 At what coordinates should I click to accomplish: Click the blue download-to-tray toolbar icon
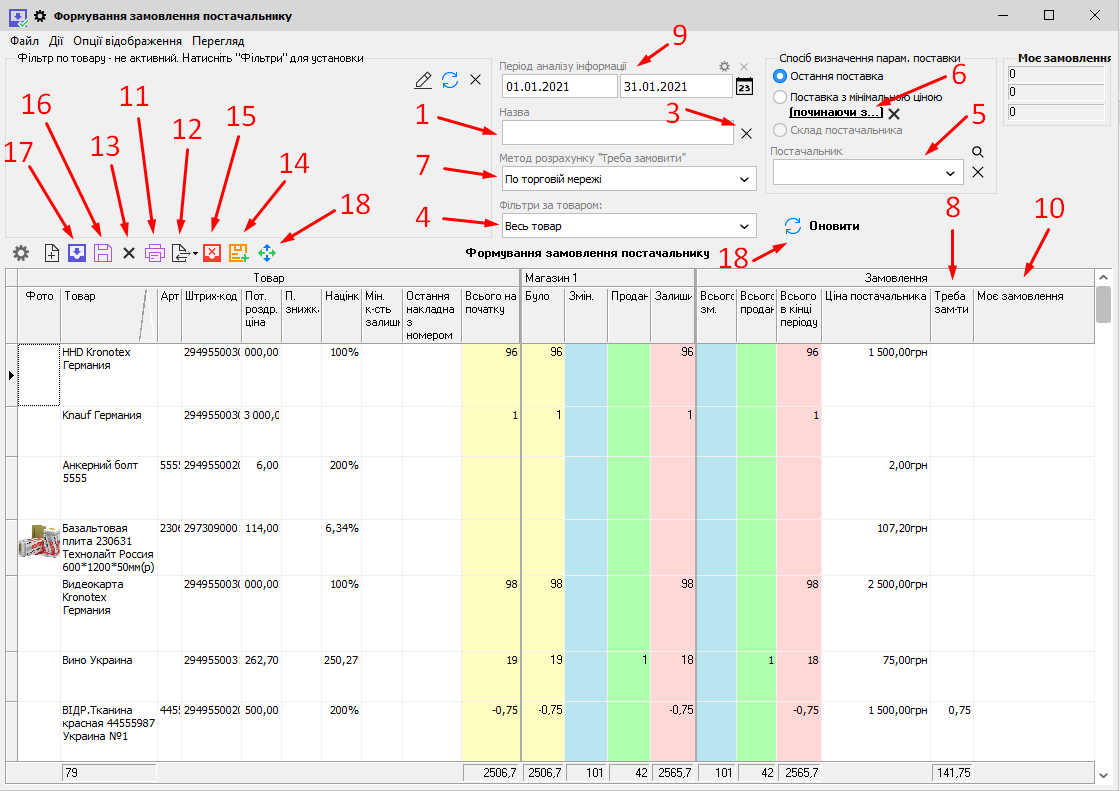77,253
